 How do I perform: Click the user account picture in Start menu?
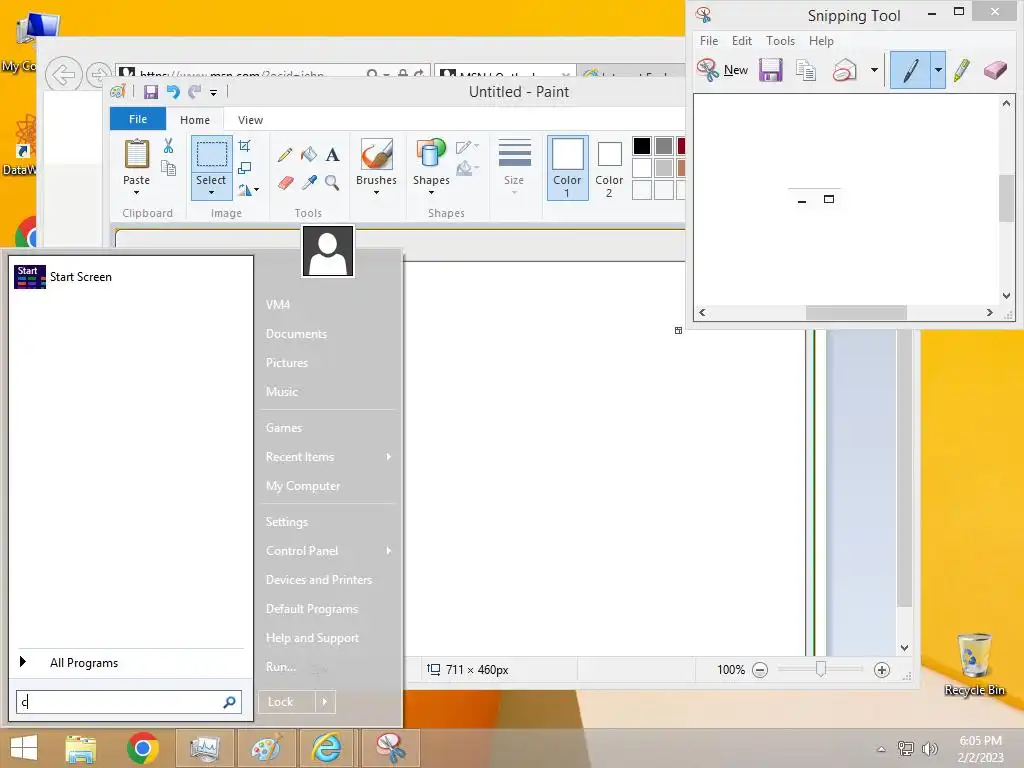pyautogui.click(x=328, y=251)
